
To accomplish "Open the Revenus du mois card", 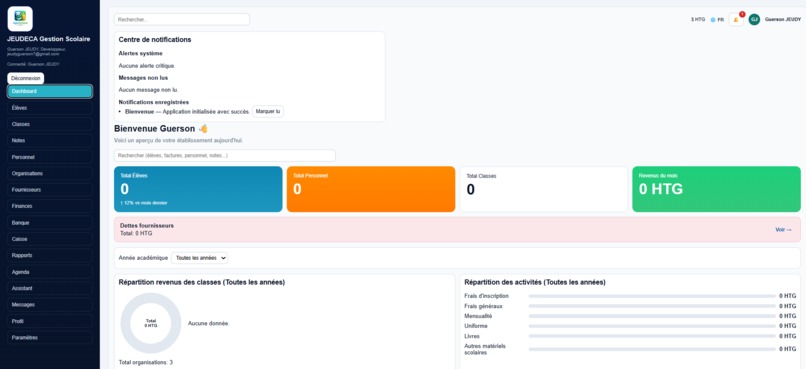I will click(x=717, y=189).
